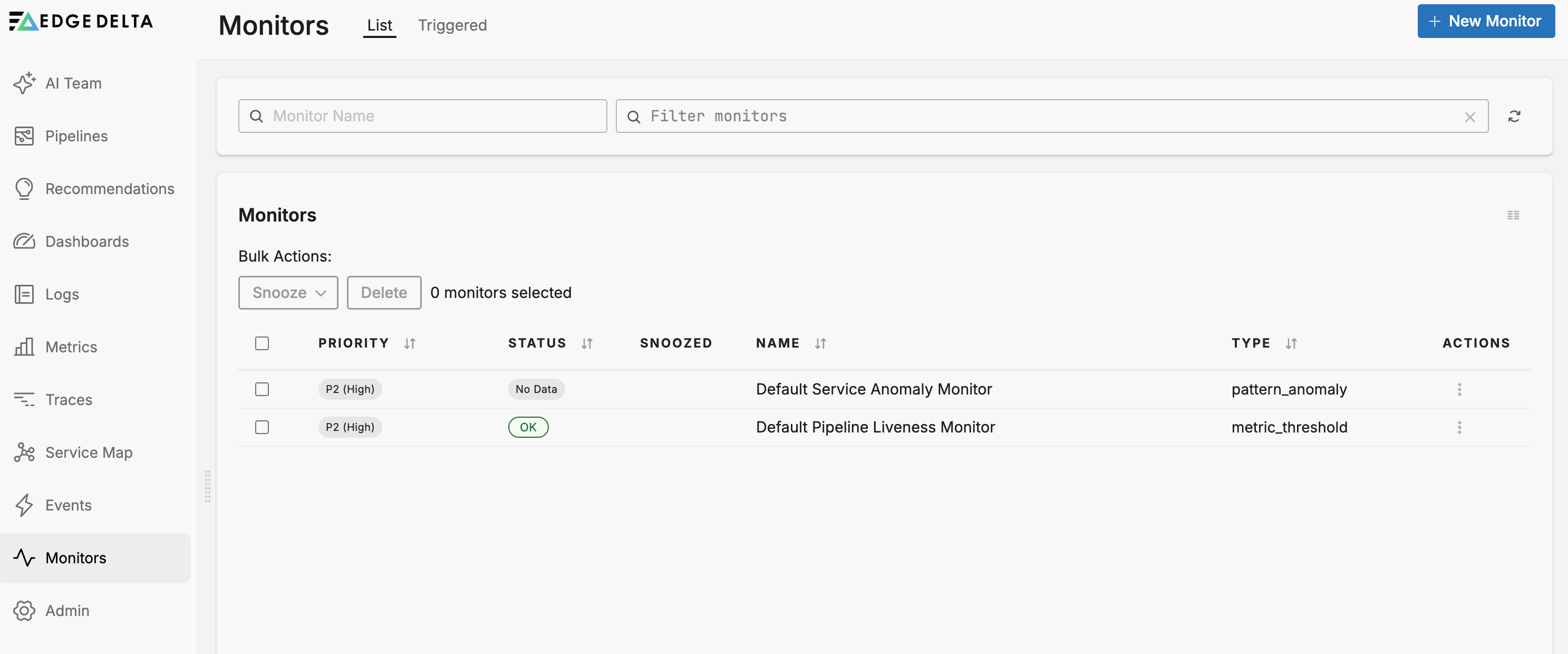Open the table column settings icon
Viewport: 1568px width, 654px height.
click(1513, 215)
